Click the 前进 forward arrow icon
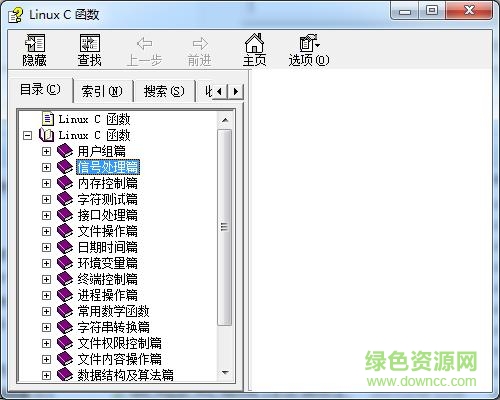 coord(200,43)
